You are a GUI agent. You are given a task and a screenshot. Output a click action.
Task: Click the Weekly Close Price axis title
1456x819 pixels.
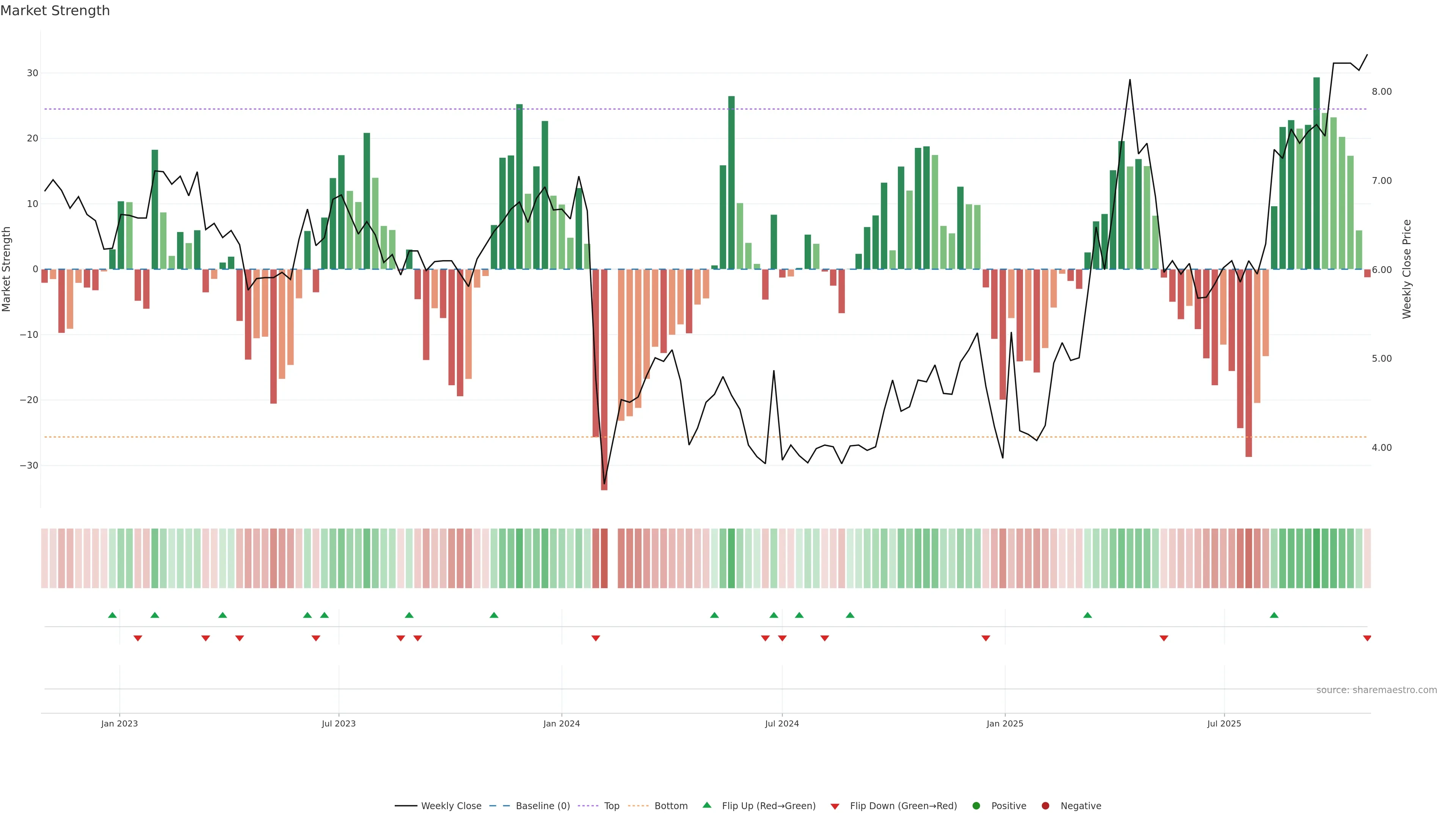pos(1407,269)
